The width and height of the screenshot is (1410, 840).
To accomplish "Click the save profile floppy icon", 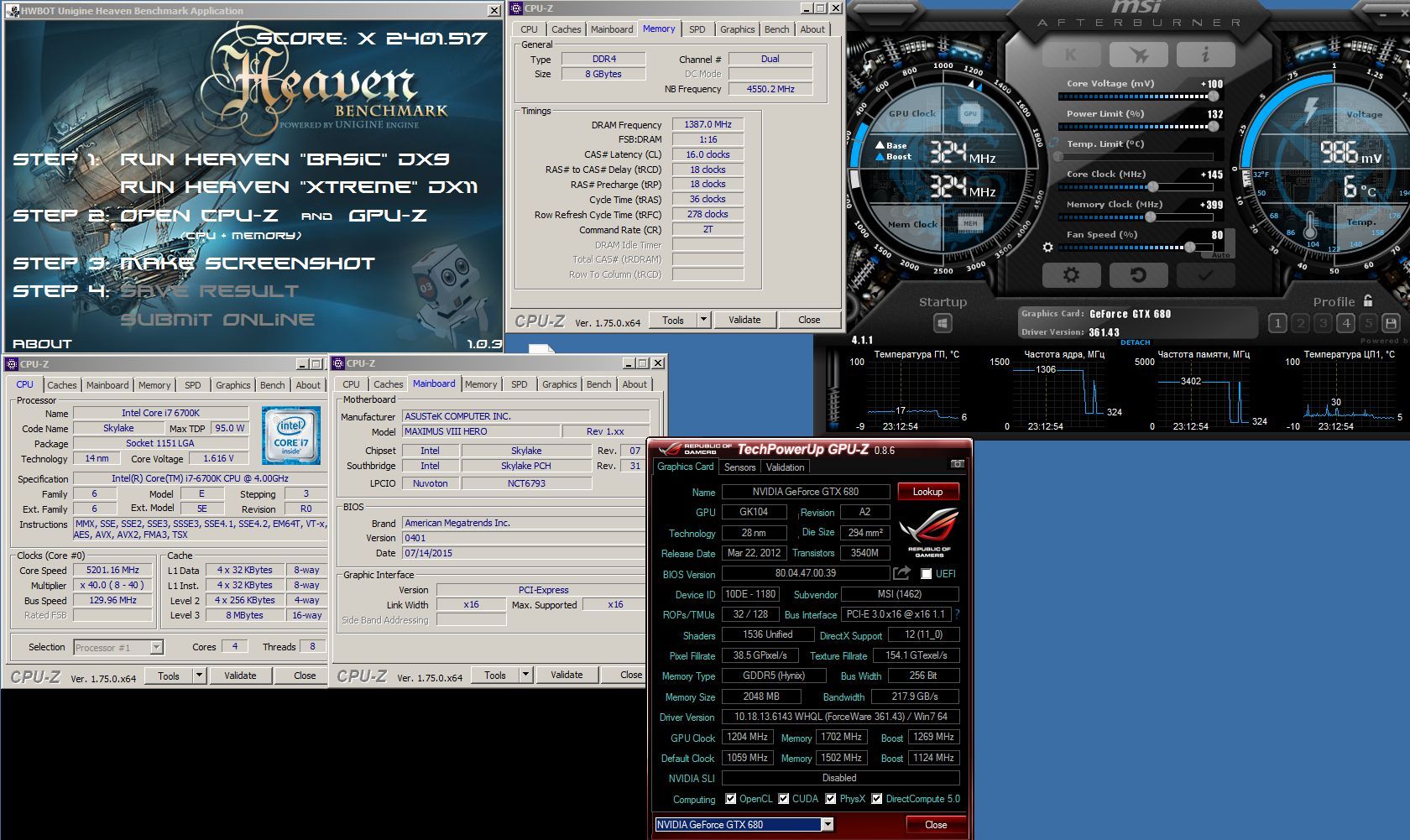I will tap(1391, 323).
